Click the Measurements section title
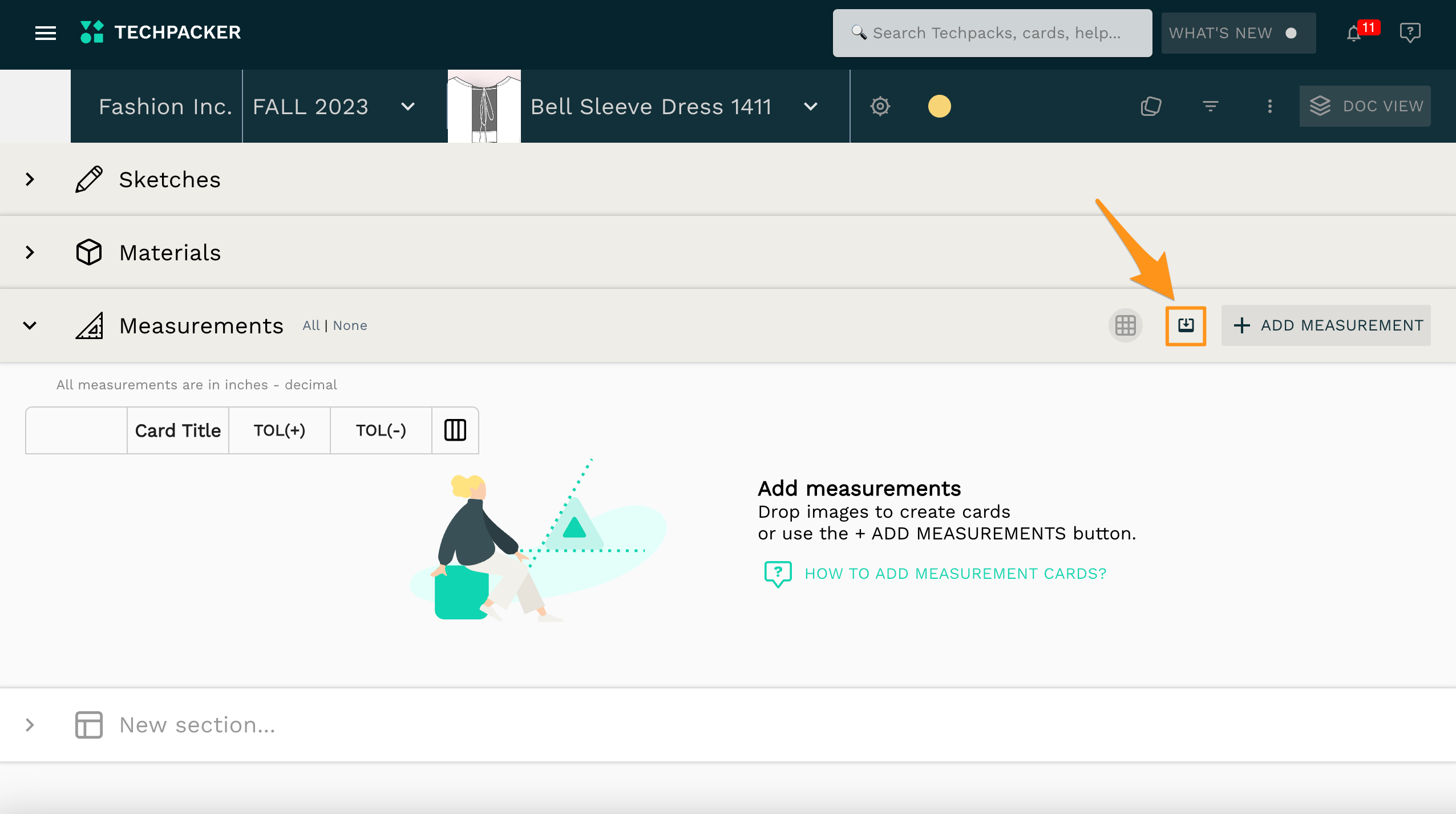This screenshot has height=814, width=1456. coord(201,325)
